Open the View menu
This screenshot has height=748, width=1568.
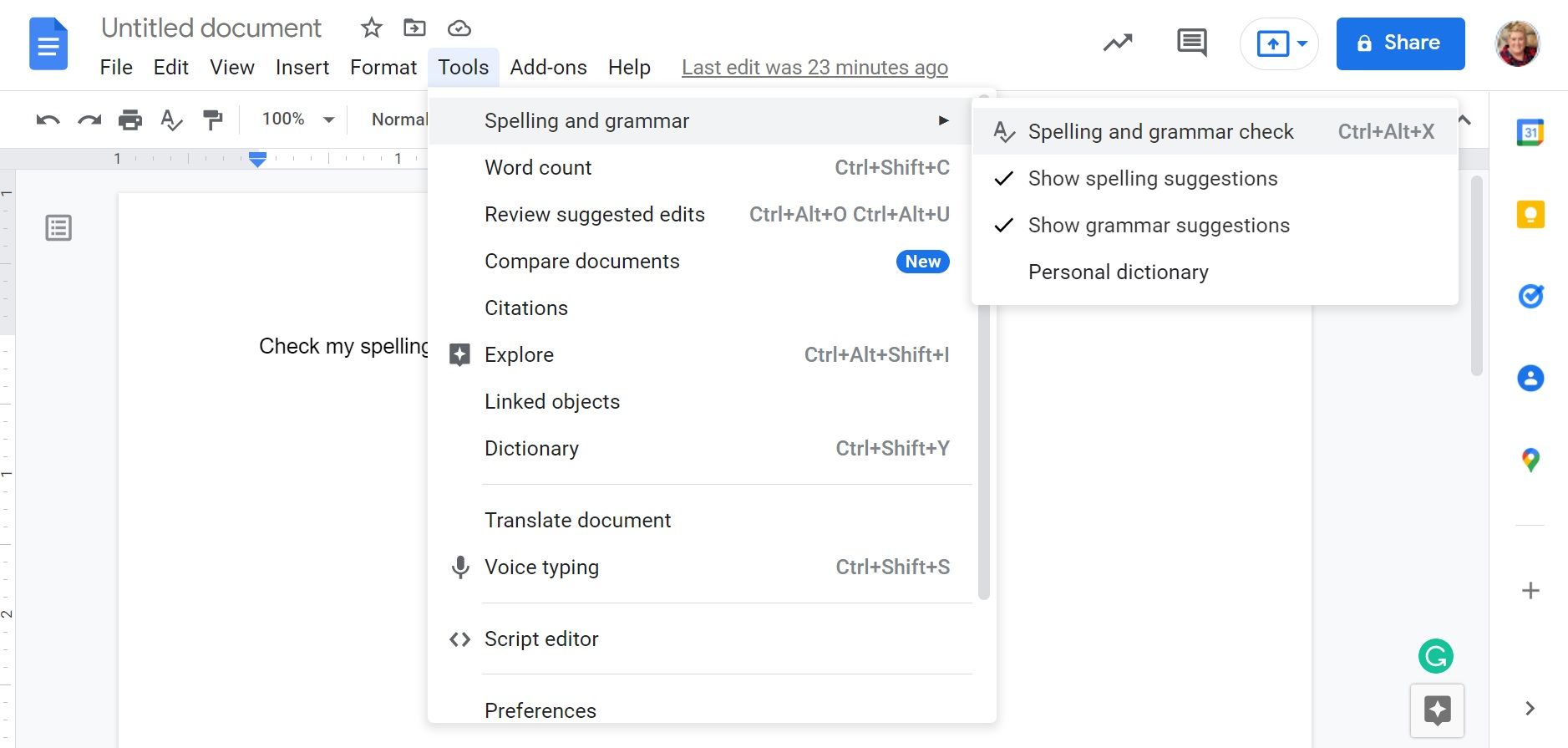point(232,68)
